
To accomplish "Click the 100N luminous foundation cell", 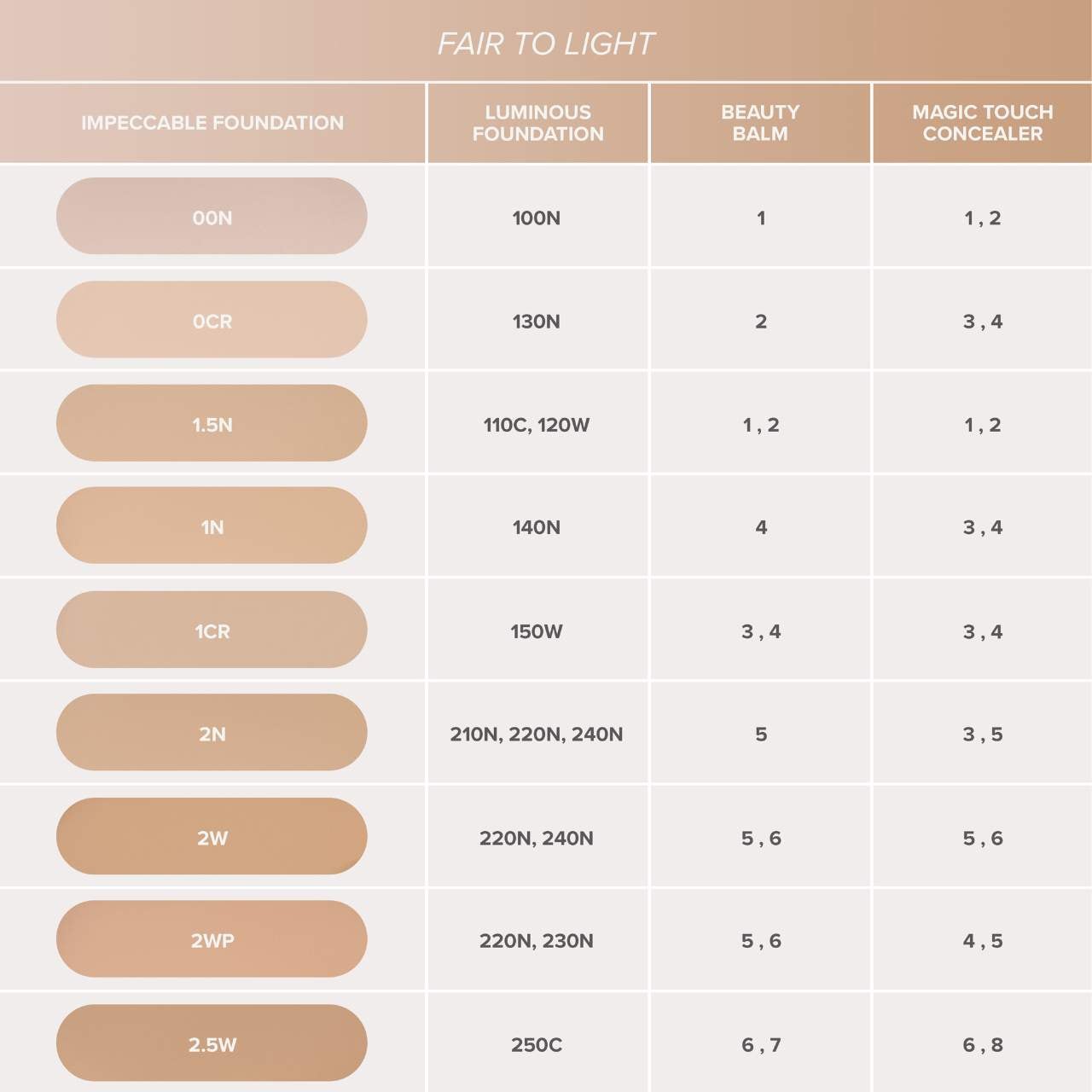I will coord(537,218).
